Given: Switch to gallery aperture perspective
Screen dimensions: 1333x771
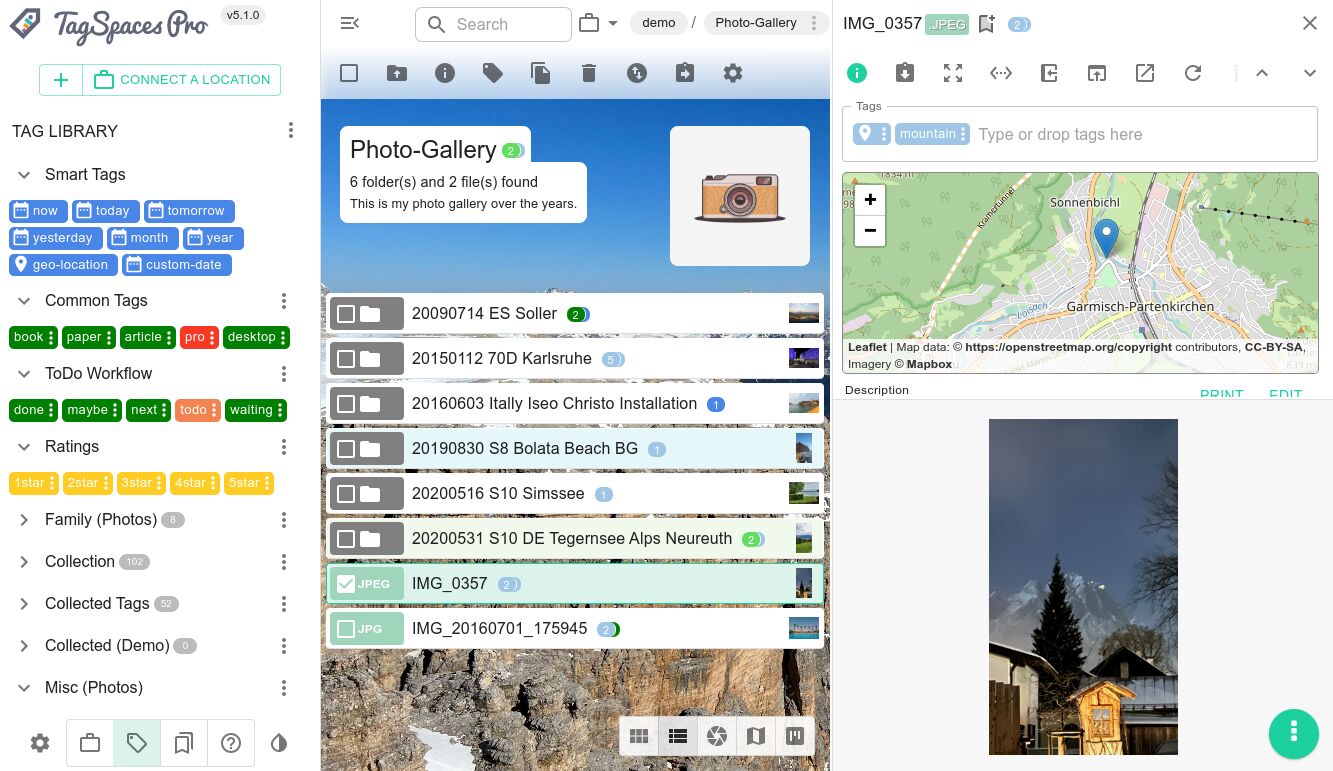Looking at the screenshot, I should pos(717,737).
